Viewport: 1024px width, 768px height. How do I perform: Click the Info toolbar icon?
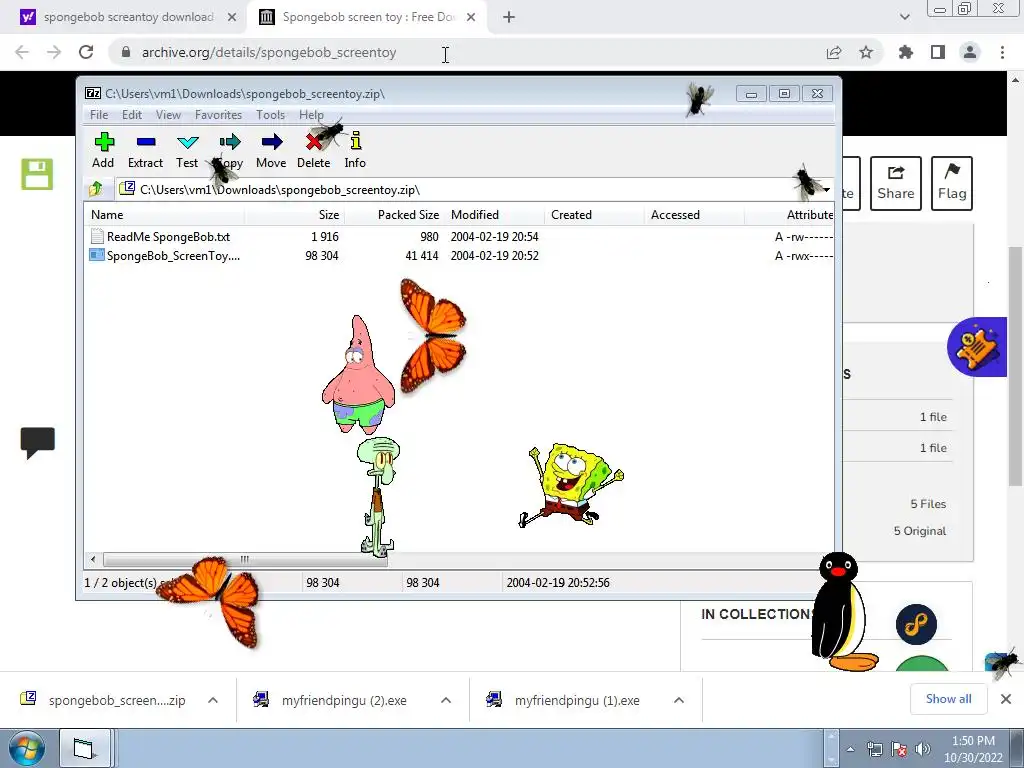click(x=355, y=151)
